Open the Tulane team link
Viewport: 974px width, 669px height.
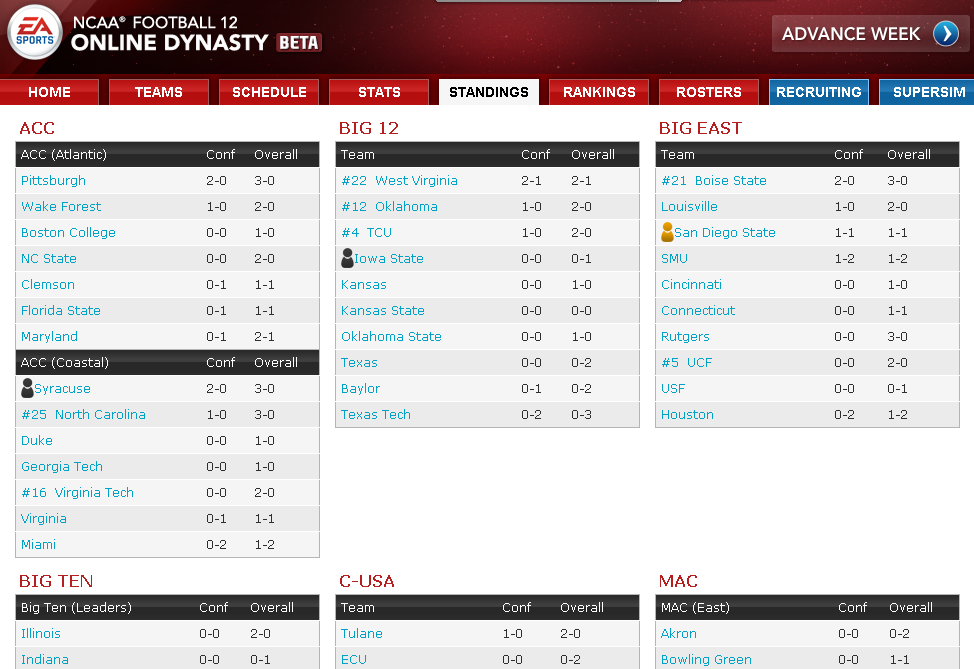click(362, 634)
